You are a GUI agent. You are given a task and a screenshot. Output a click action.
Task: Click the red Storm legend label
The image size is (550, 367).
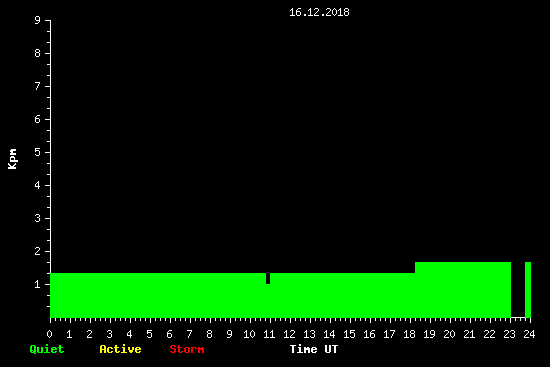point(187,349)
